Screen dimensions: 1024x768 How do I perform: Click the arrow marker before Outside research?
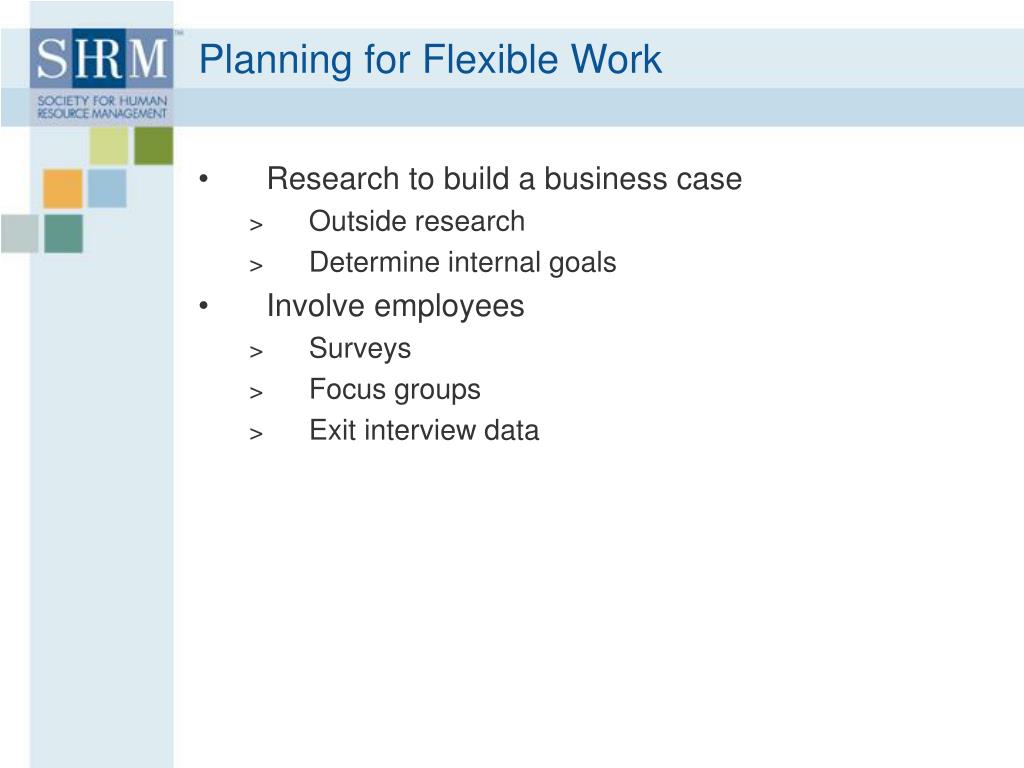(256, 225)
